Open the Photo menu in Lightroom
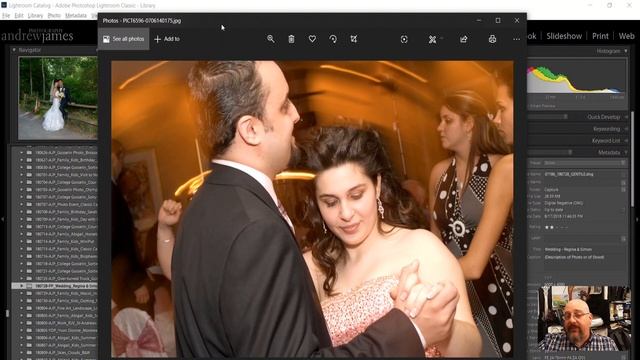 54,16
